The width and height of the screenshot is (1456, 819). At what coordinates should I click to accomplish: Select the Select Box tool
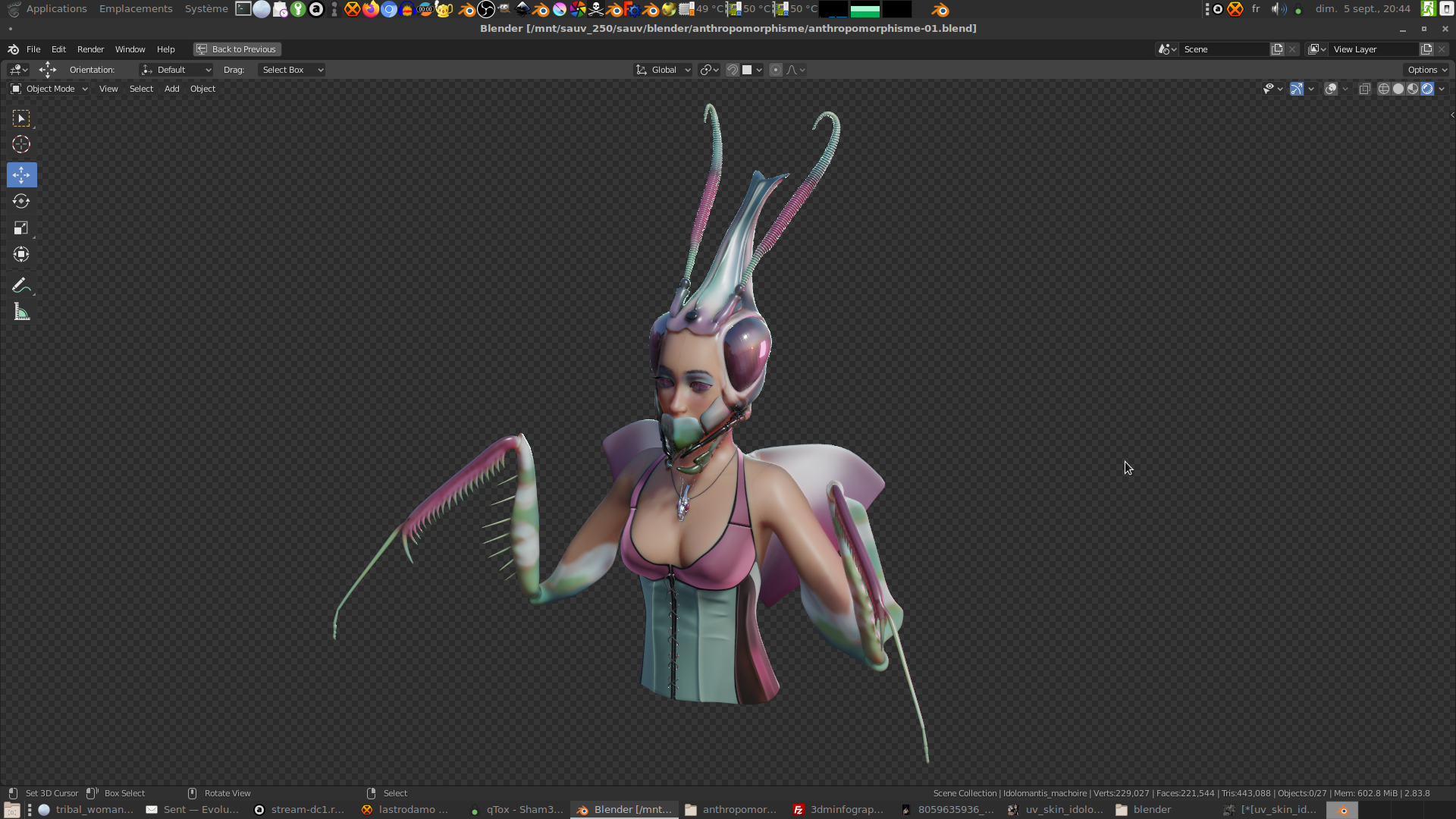coord(21,118)
